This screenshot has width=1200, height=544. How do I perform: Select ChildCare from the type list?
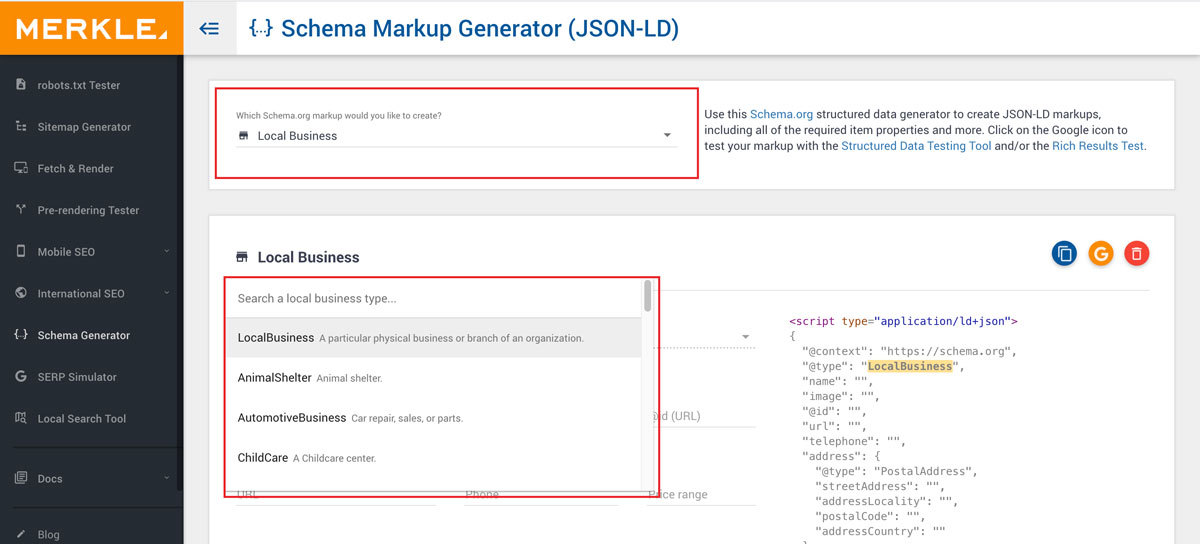point(433,458)
